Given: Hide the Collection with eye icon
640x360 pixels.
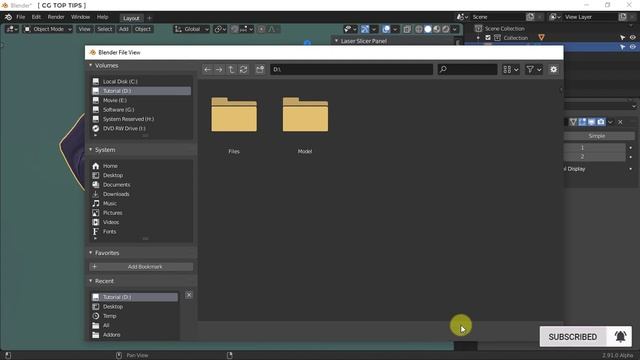Looking at the screenshot, I should (x=633, y=38).
